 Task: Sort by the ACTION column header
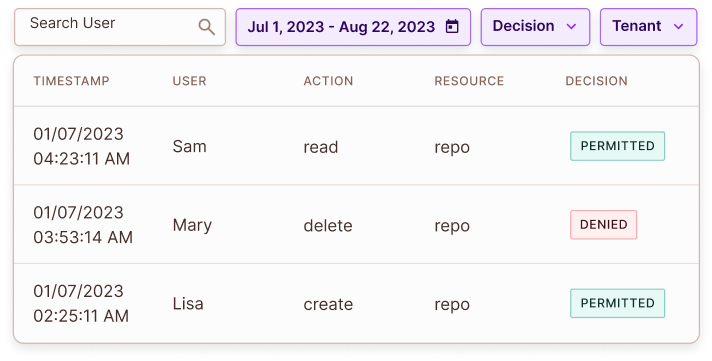(328, 81)
